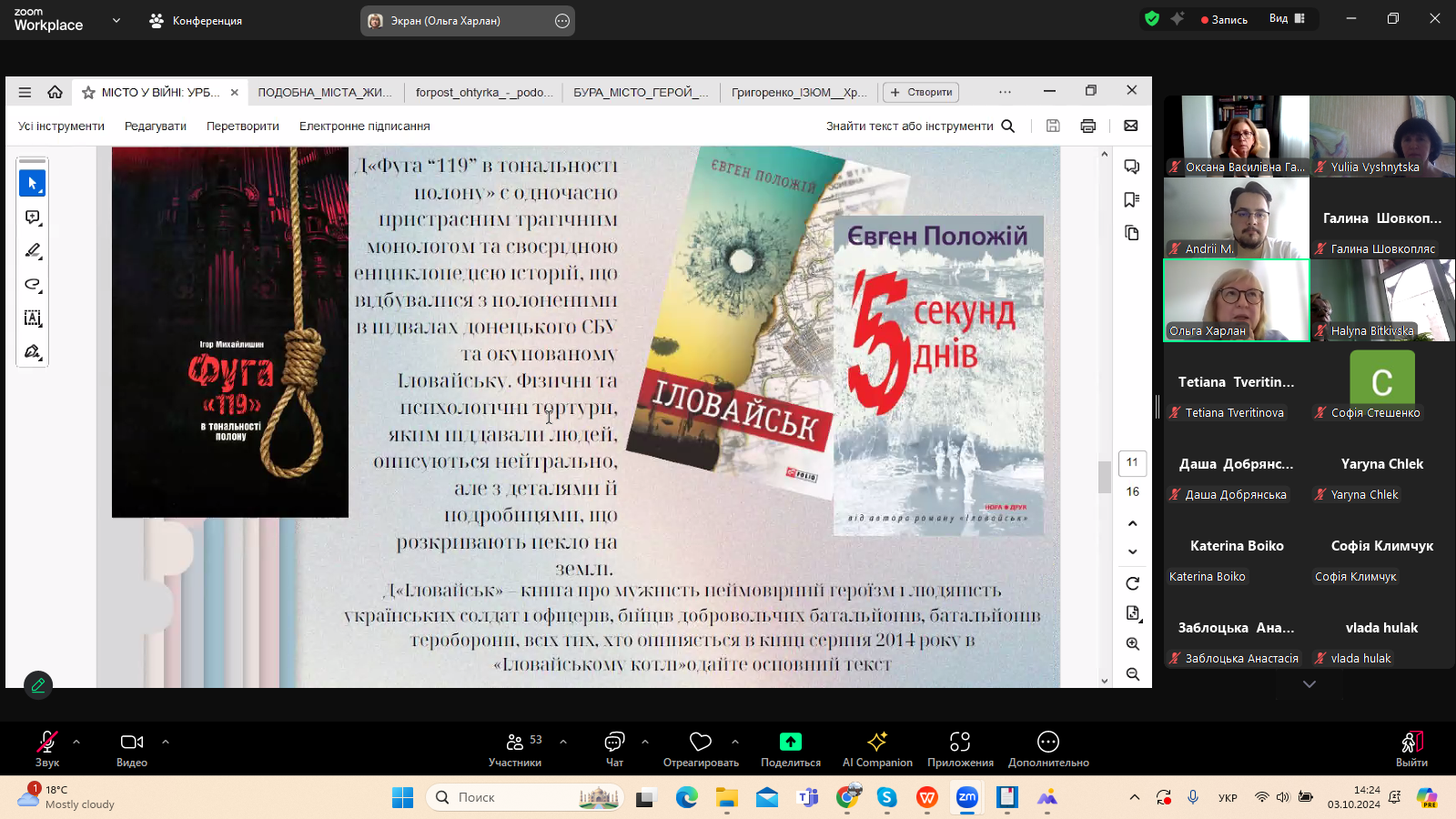Expand audio options arrow next to Звук

point(76,742)
